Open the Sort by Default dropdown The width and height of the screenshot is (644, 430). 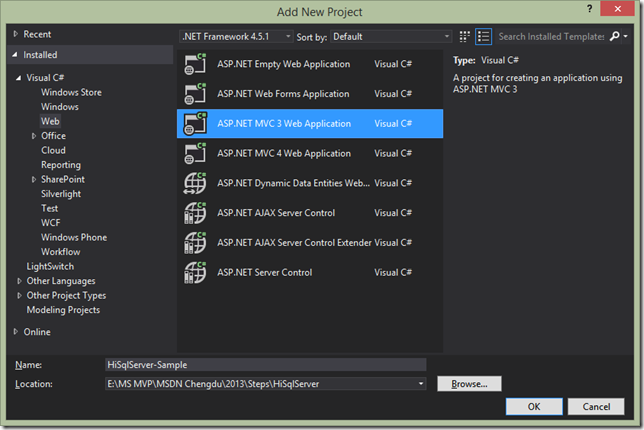point(391,37)
